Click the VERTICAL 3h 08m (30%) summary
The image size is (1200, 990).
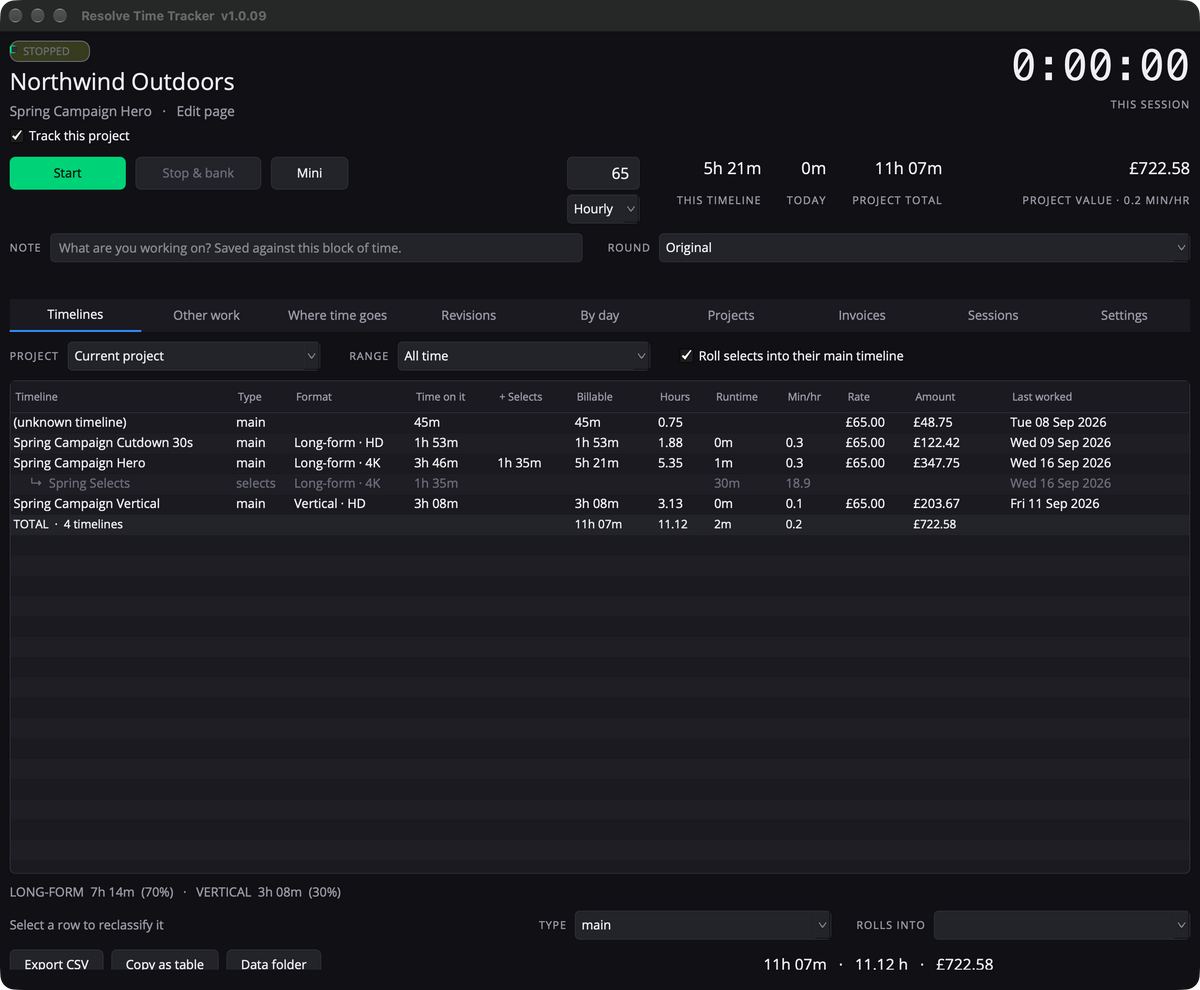[x=268, y=892]
